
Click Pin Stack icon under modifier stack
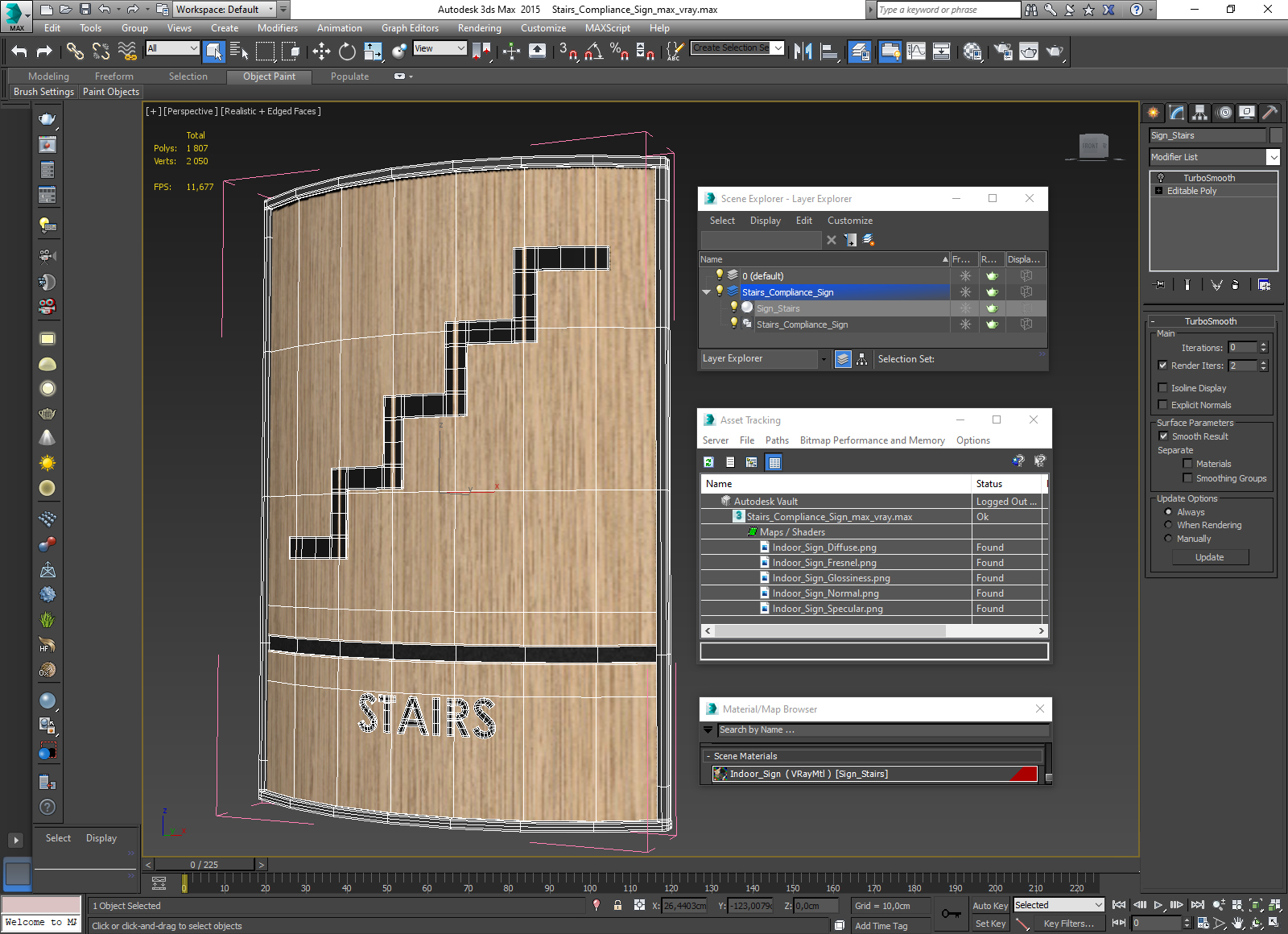click(1159, 284)
